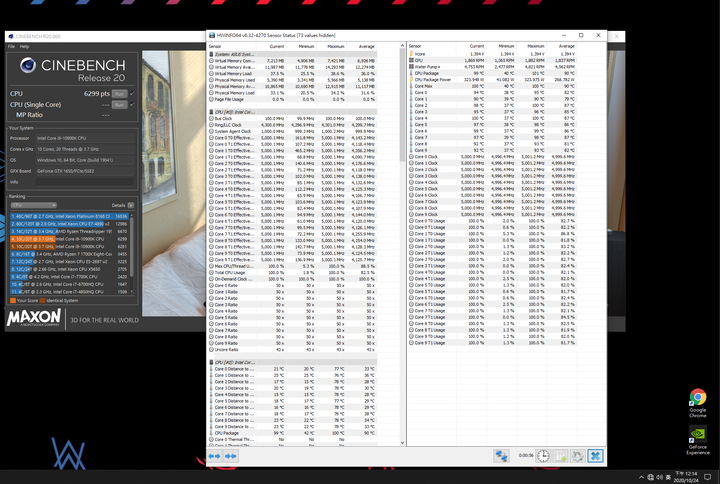Click the Virtual Memory Load sensor icon
This screenshot has width=720, height=484.
coord(212,73)
